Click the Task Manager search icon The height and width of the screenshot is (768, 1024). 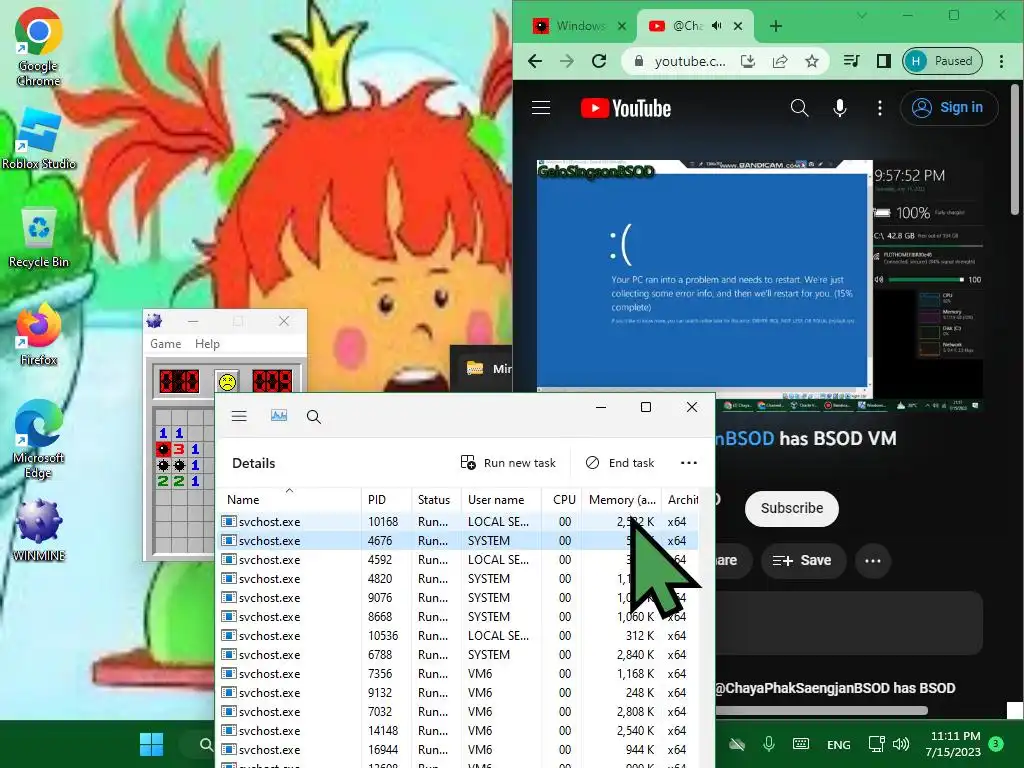[313, 417]
